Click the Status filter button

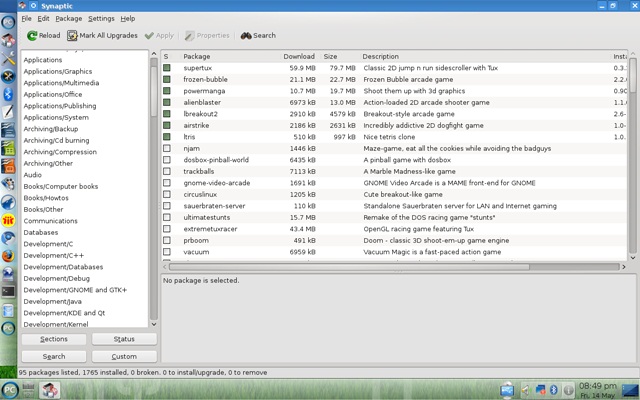(124, 339)
